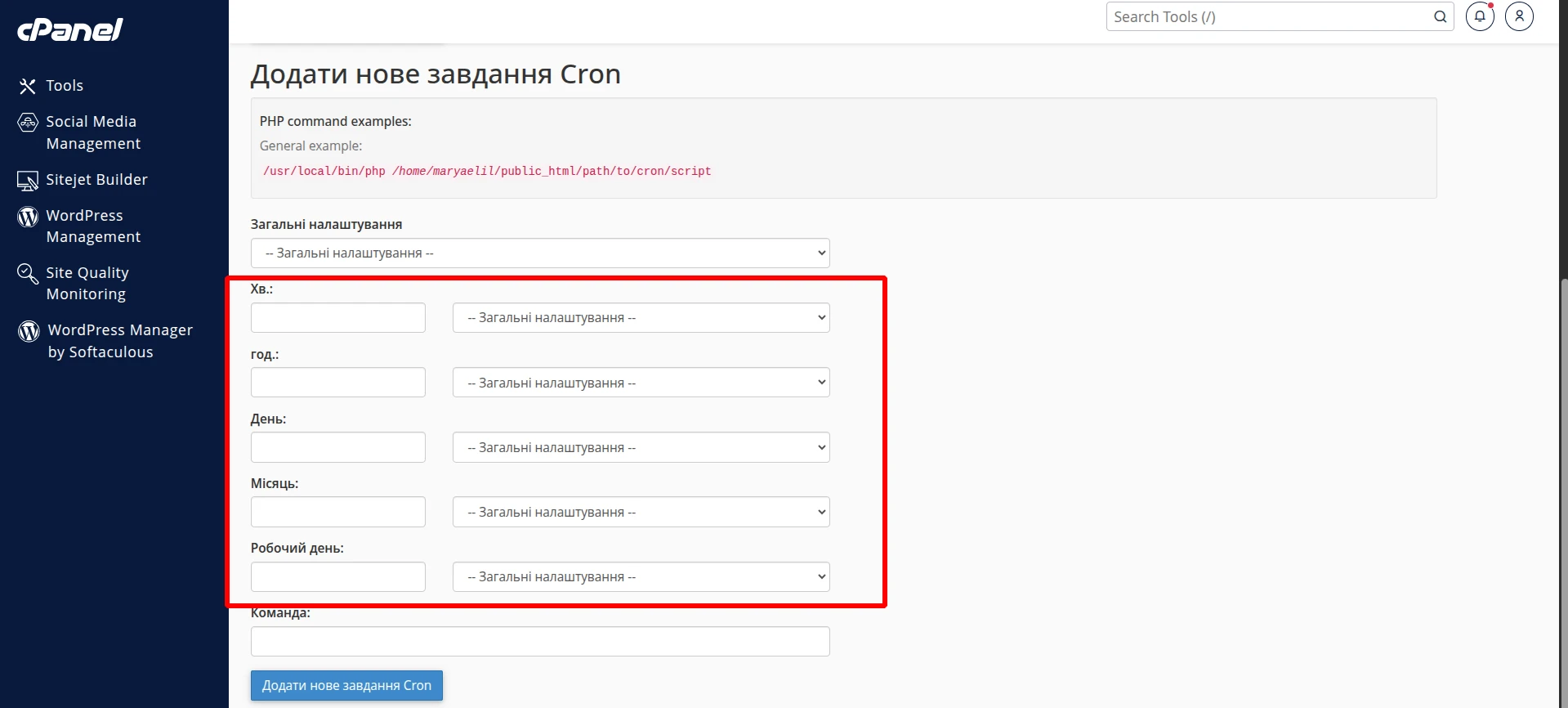Click the Команда: field label
This screenshot has height=708, width=1568.
[x=280, y=613]
